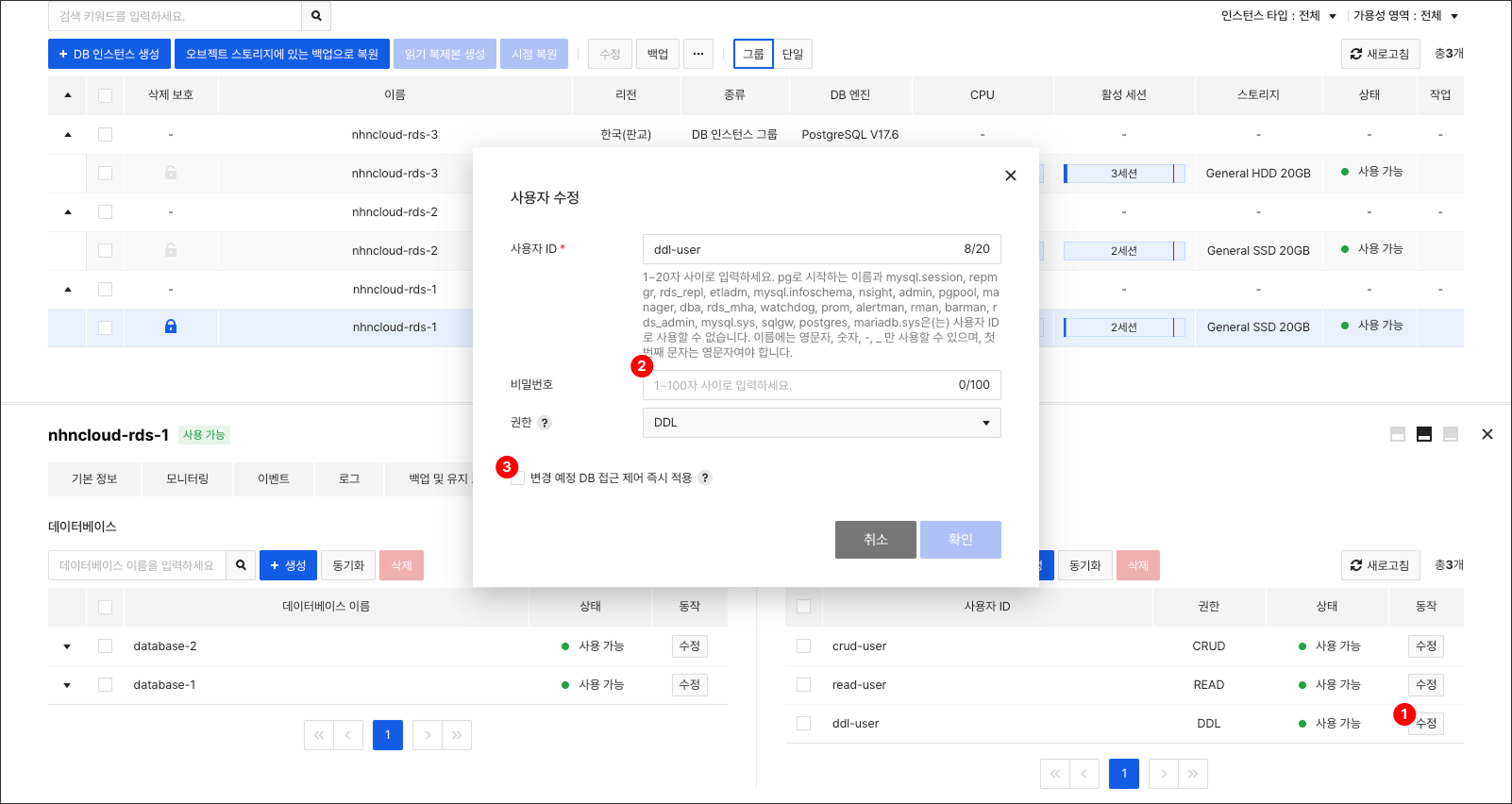
Task: Collapse the nhncloud-rds-1 group row
Action: (68, 290)
